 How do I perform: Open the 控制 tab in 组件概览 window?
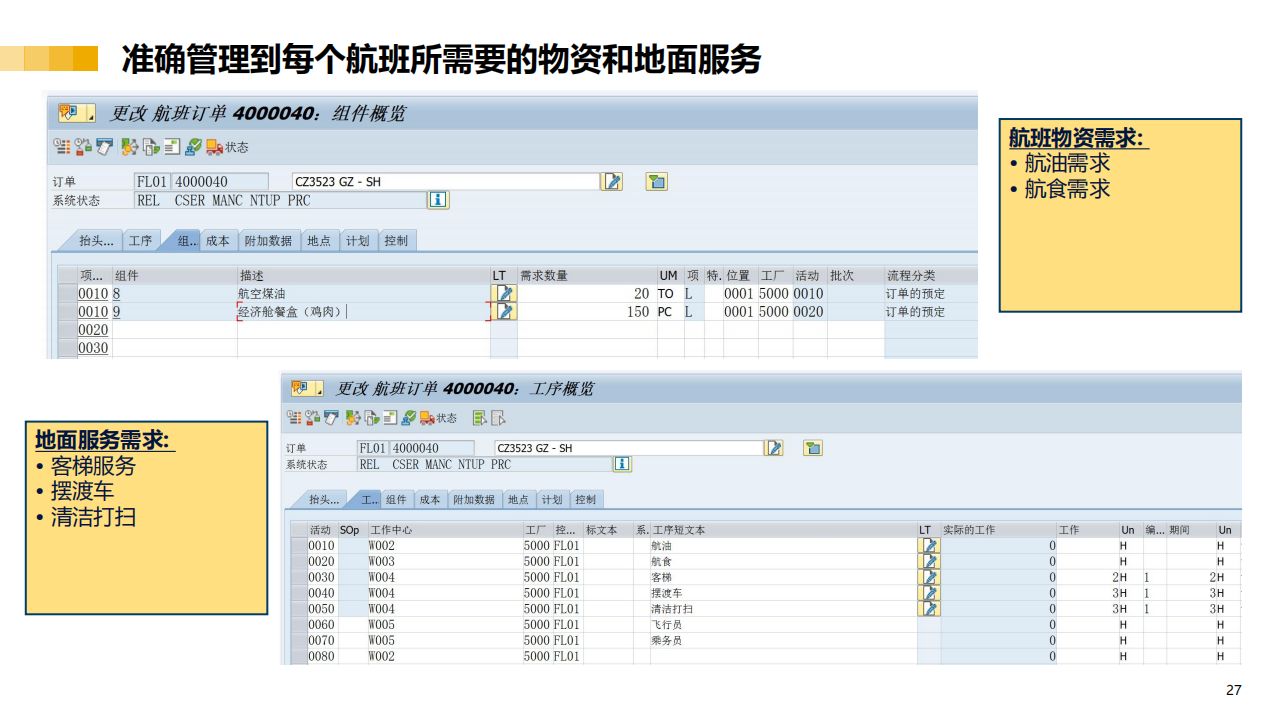click(396, 241)
